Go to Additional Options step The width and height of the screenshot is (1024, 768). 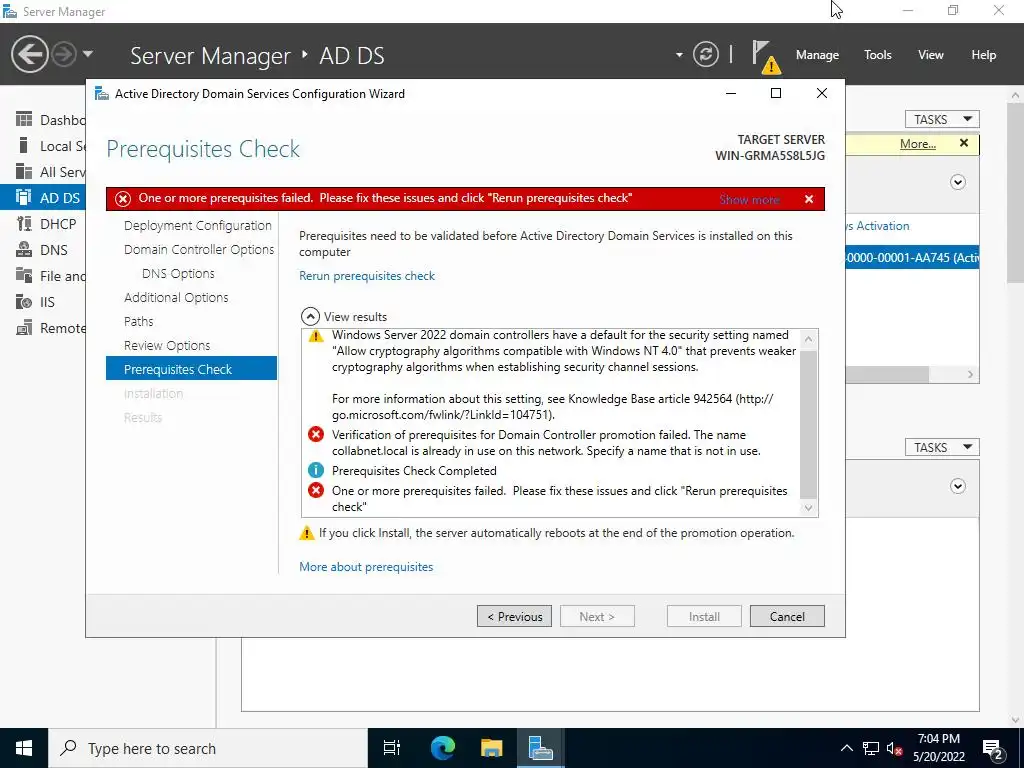[176, 297]
